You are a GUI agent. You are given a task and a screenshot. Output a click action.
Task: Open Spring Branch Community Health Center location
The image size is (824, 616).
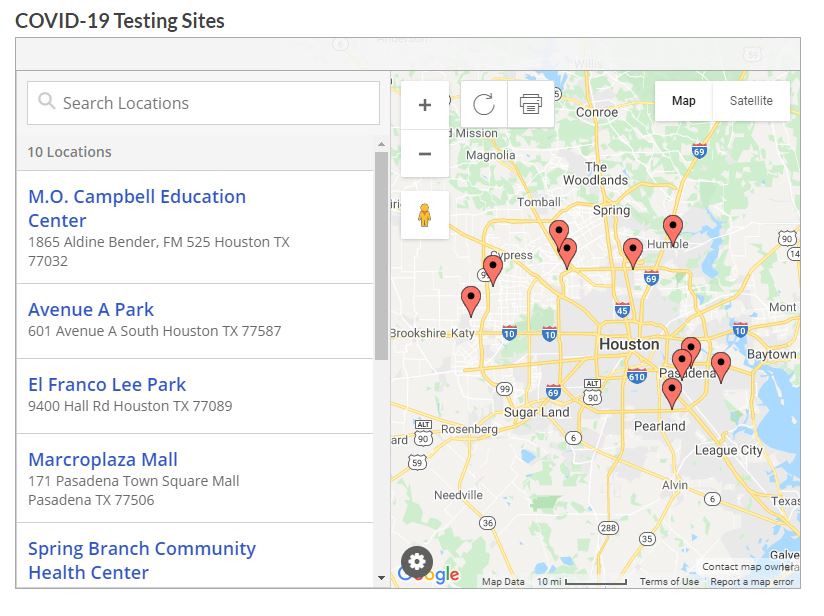[142, 560]
